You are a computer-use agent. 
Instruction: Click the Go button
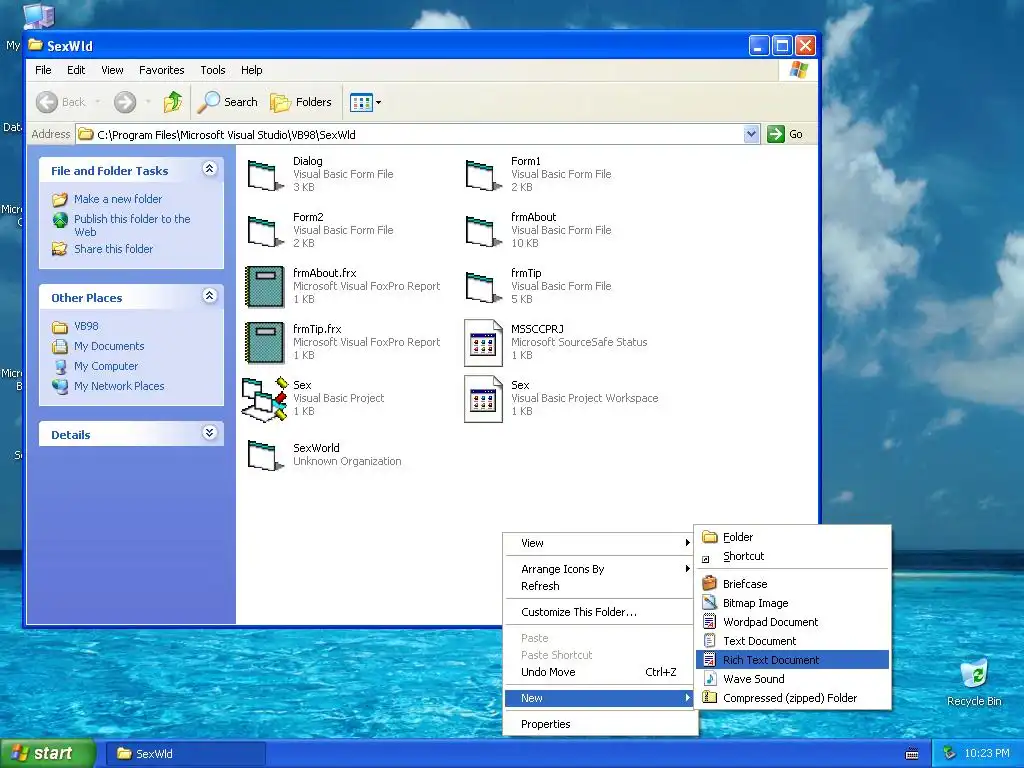coord(786,134)
